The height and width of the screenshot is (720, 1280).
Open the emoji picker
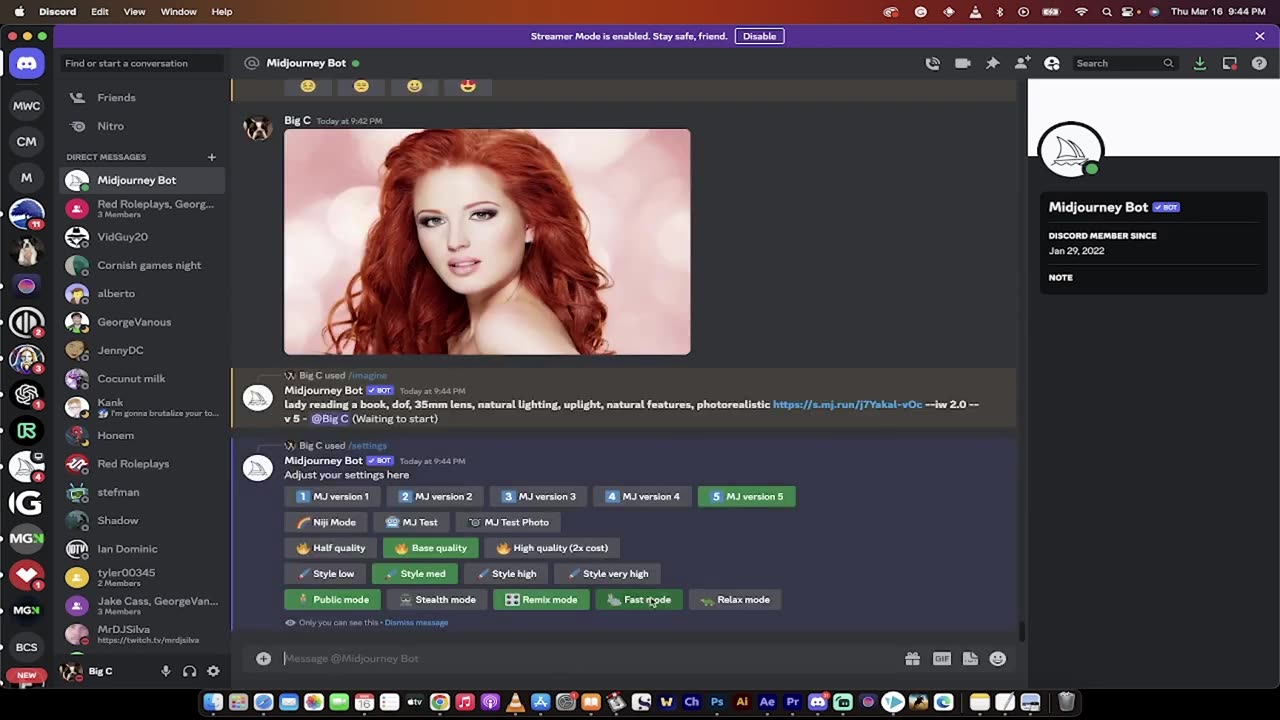(997, 658)
